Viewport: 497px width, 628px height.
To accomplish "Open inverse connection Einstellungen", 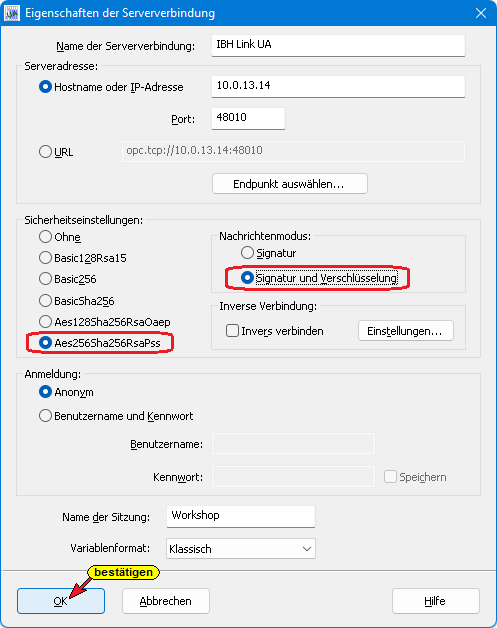I will (x=406, y=331).
